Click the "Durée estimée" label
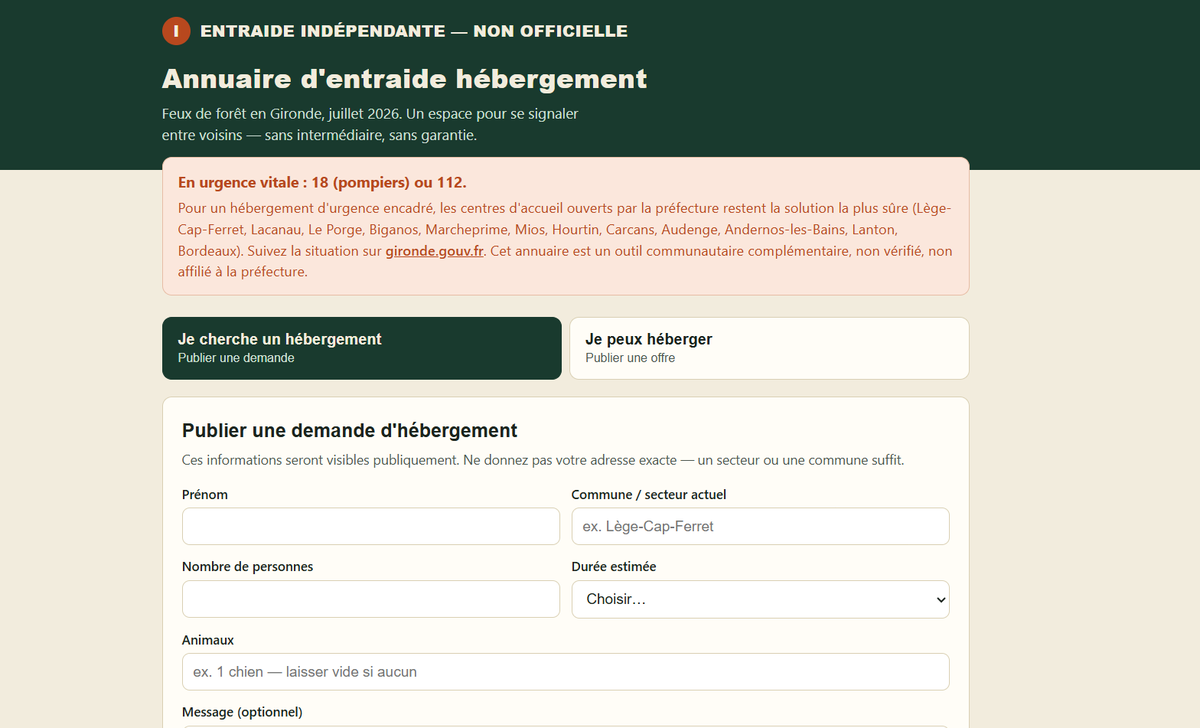The height and width of the screenshot is (728, 1200). (x=614, y=567)
